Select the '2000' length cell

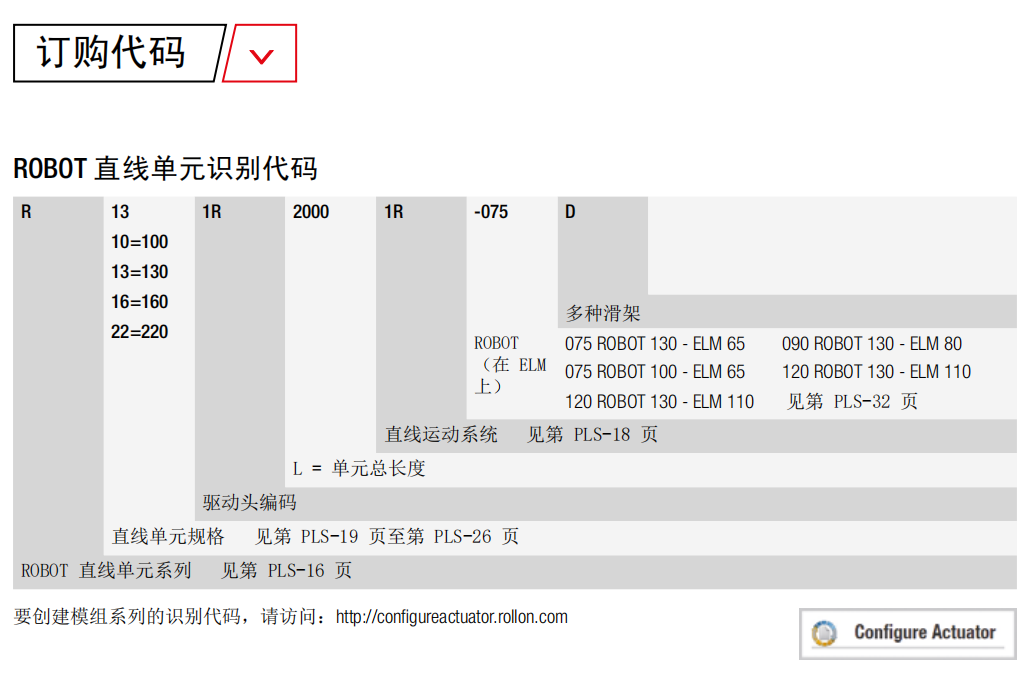(311, 212)
